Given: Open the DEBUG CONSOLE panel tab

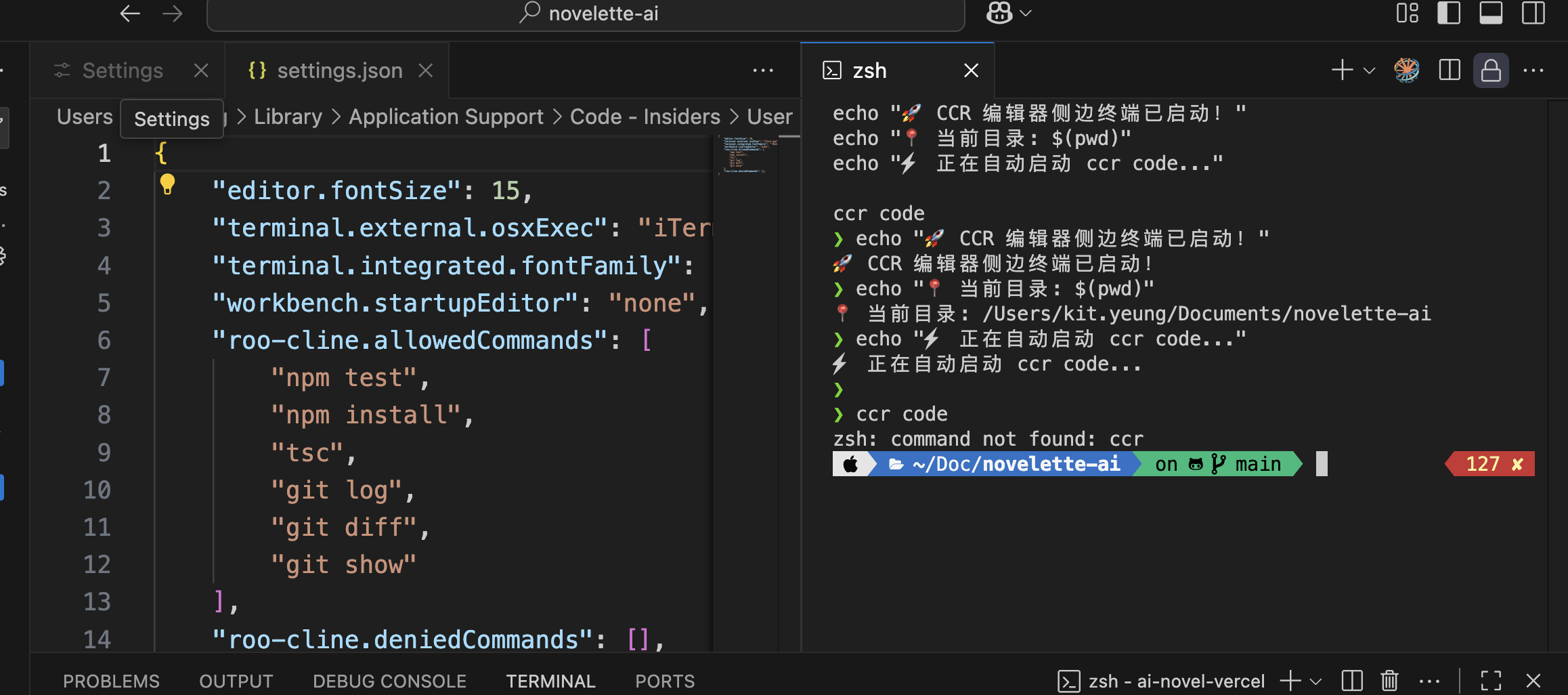Looking at the screenshot, I should (x=389, y=681).
